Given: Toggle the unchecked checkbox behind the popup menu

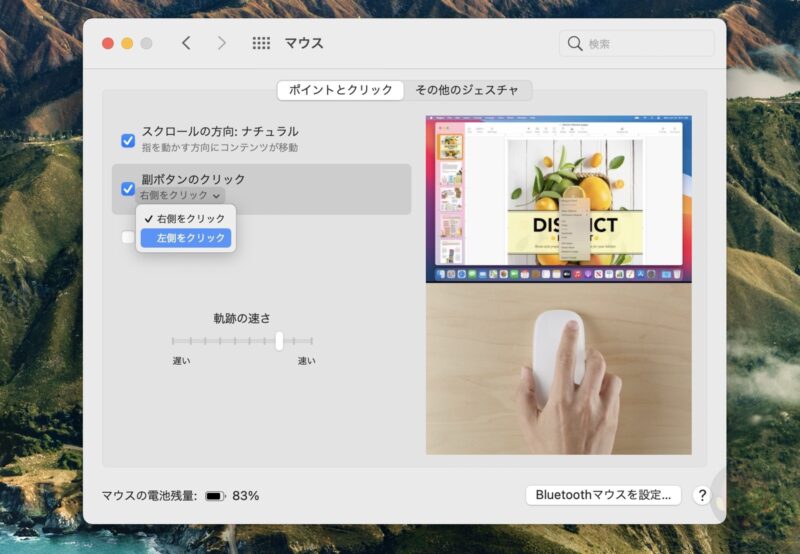Looking at the screenshot, I should coord(128,237).
